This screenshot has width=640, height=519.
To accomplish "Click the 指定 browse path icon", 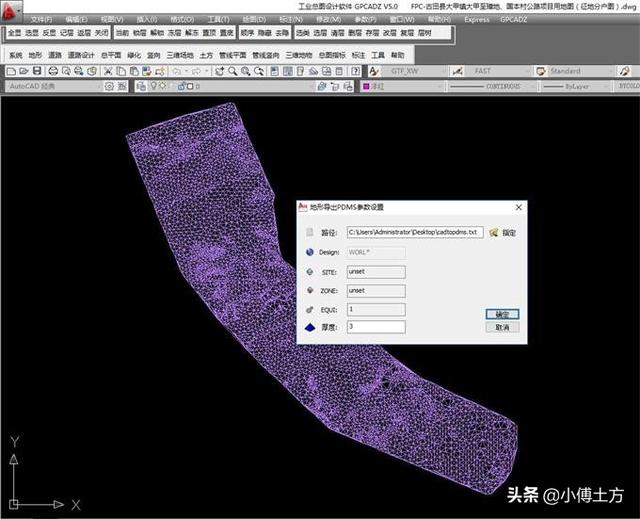I will point(493,232).
